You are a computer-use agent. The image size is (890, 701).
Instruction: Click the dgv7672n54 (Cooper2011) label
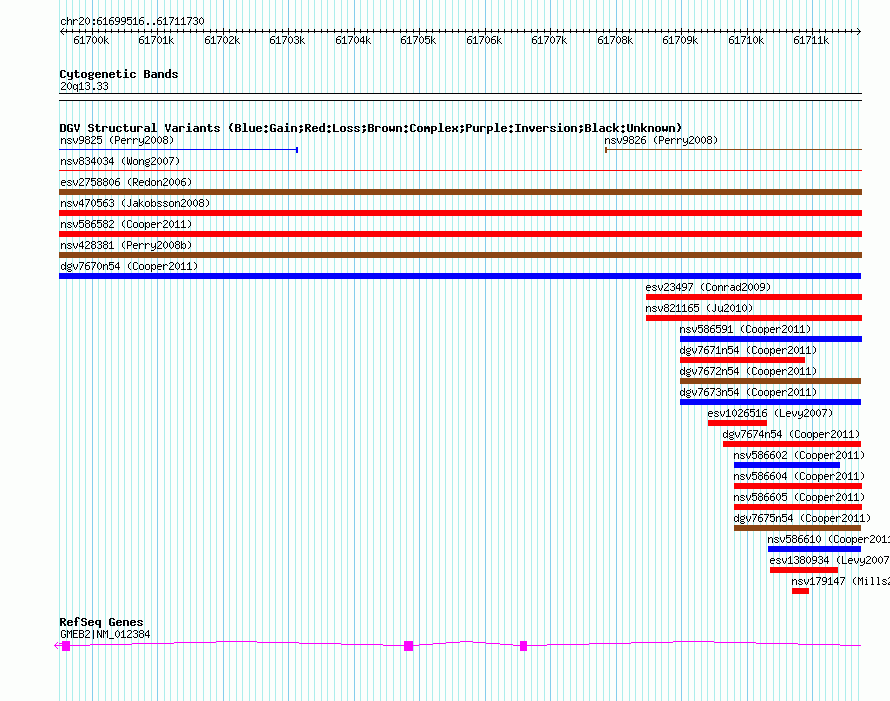pyautogui.click(x=748, y=371)
